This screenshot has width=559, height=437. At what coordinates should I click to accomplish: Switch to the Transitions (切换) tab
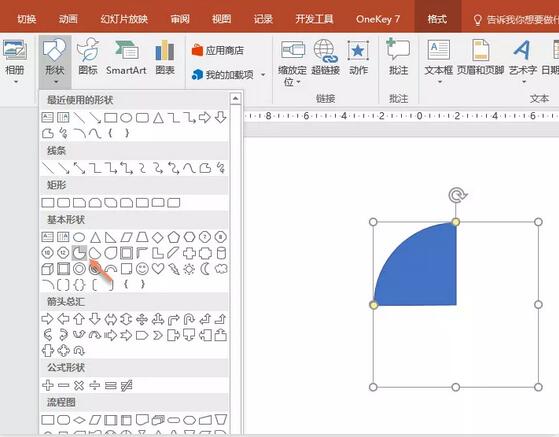(27, 19)
